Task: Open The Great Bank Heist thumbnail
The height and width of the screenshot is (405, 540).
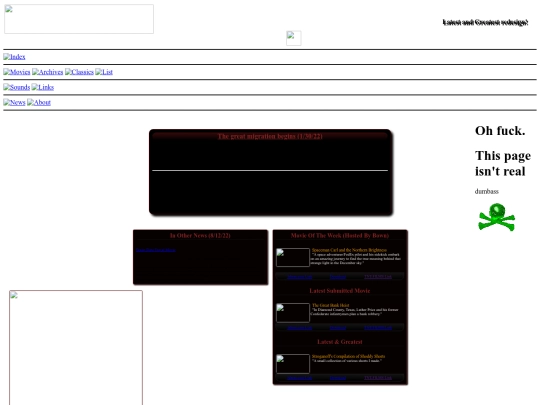Action: coord(293,313)
